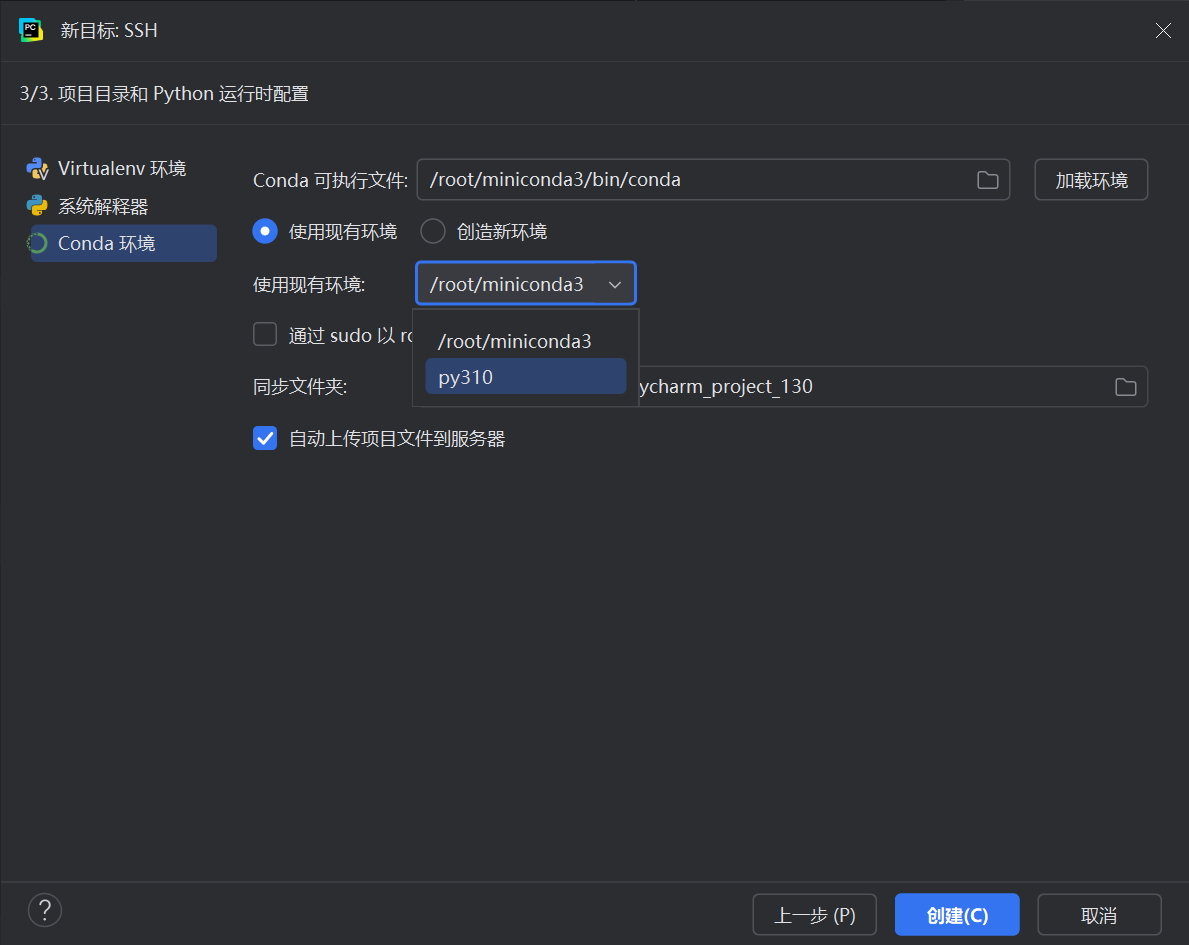This screenshot has height=945, width=1189.
Task: Select Conda 环境 in the sidebar
Action: 124,243
